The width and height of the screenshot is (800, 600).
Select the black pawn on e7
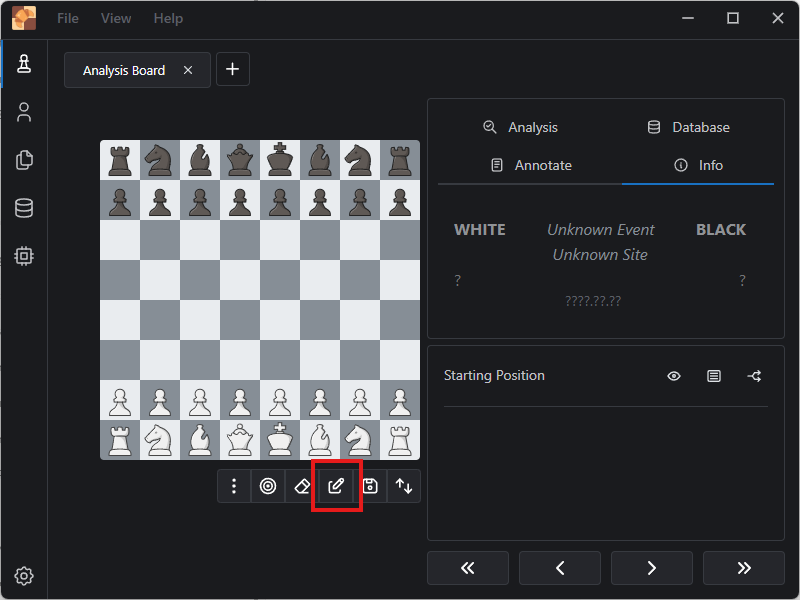tap(280, 200)
